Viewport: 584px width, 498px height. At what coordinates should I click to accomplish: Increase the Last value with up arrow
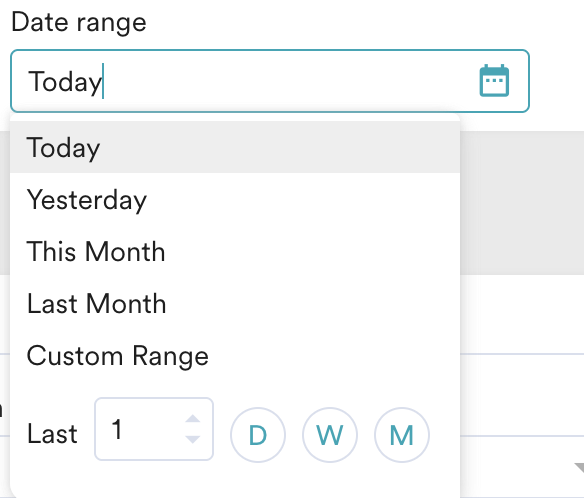(193, 419)
